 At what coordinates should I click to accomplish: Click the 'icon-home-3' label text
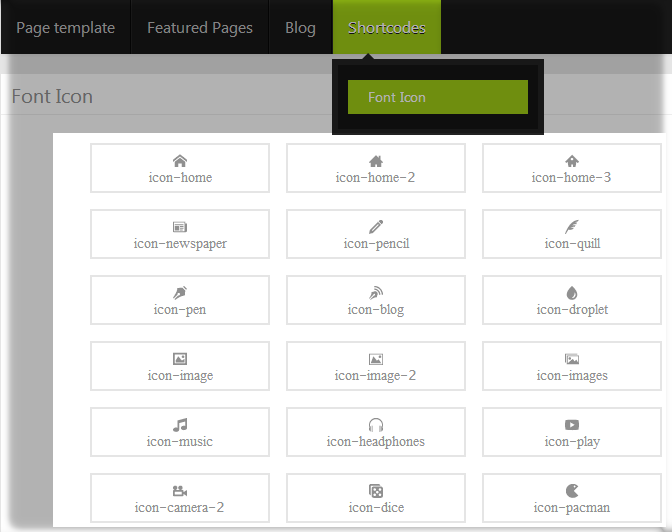(571, 177)
